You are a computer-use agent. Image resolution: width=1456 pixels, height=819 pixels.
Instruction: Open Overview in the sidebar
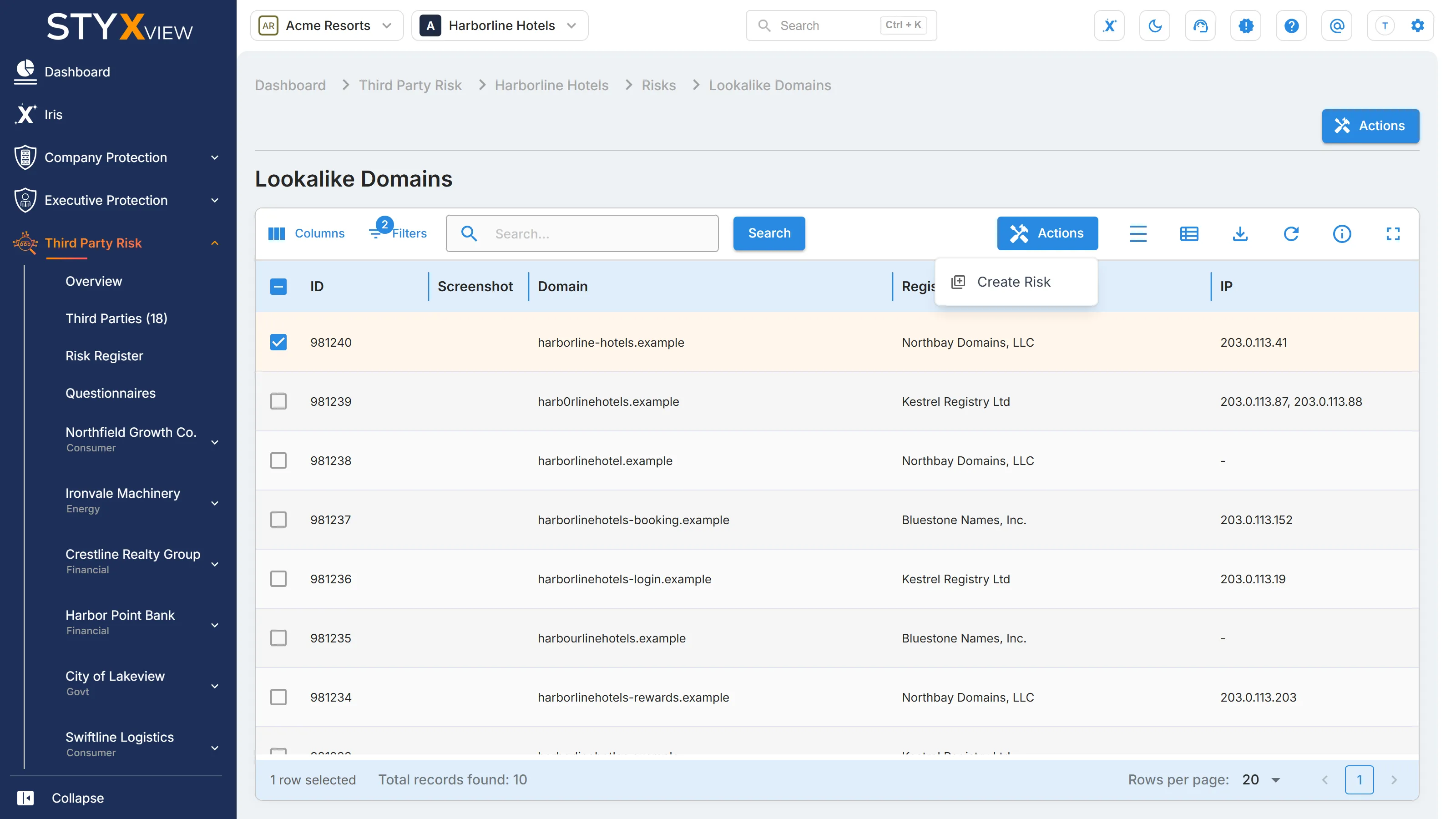pos(94,281)
